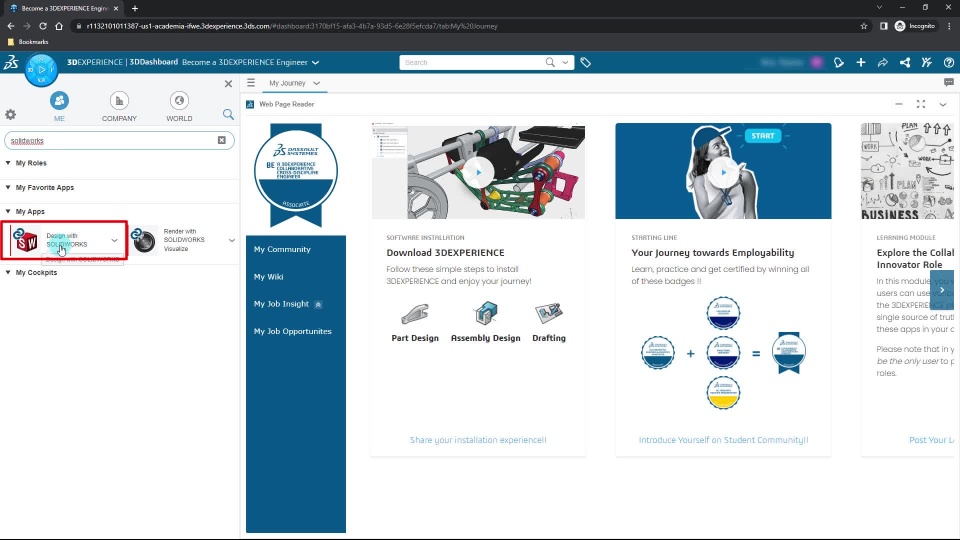The width and height of the screenshot is (960, 540).
Task: Collapse the My Roles section
Action: tap(8, 163)
